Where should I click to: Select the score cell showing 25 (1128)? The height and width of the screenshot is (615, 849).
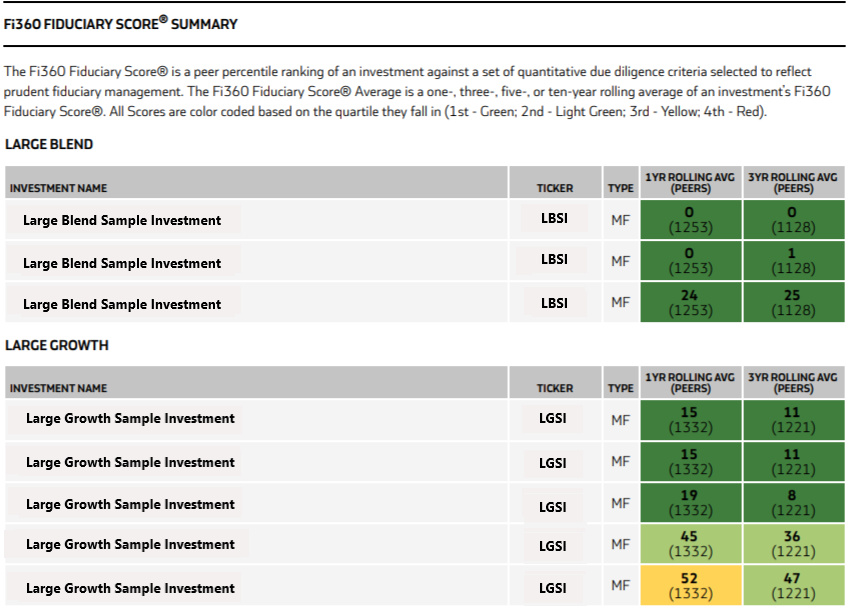794,303
